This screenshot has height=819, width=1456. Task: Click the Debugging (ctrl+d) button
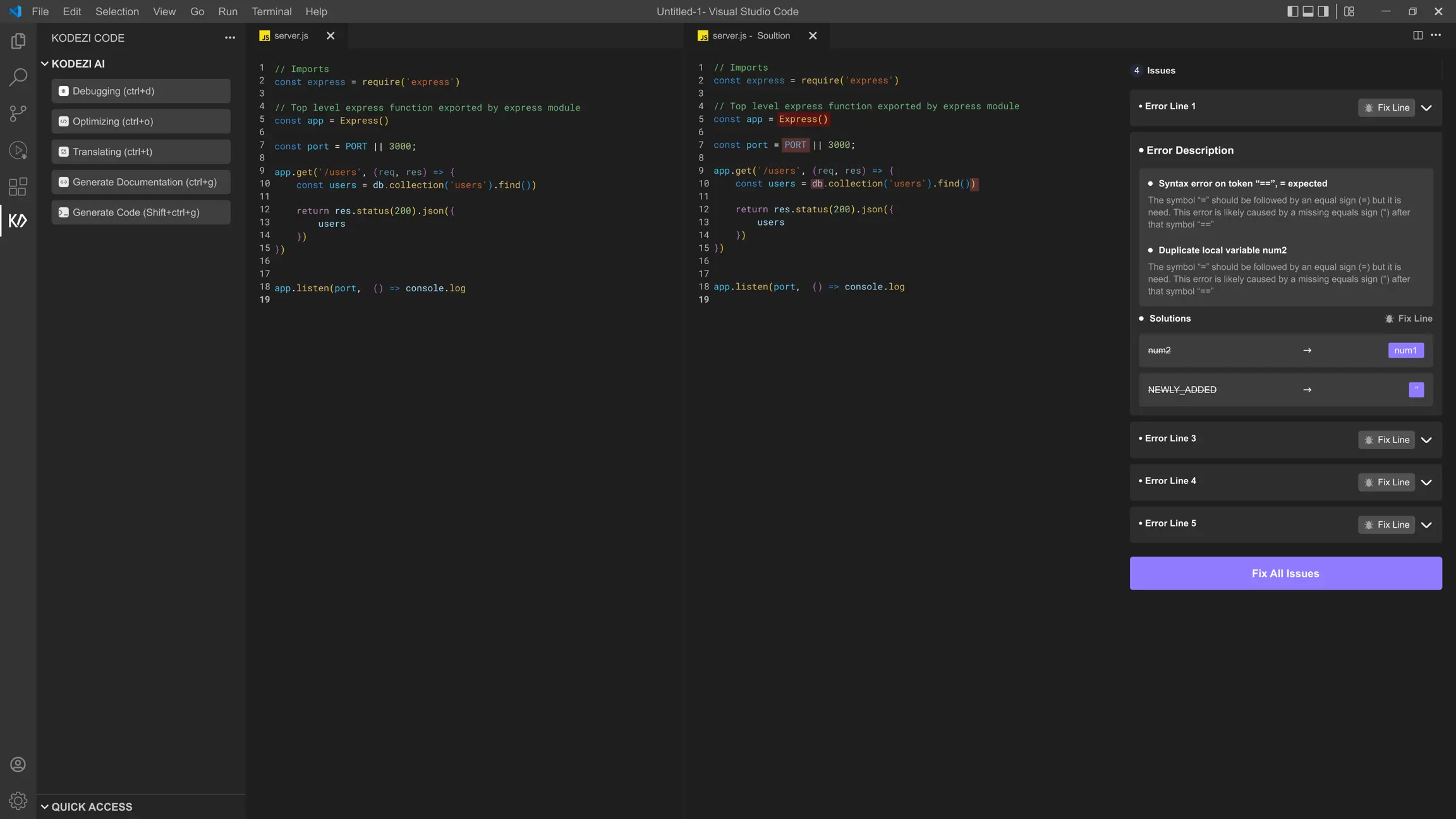[x=141, y=91]
